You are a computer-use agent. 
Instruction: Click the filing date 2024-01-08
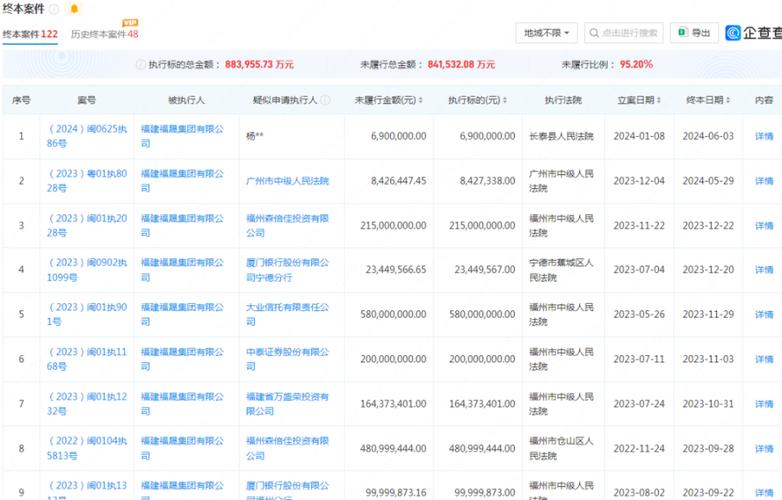click(x=639, y=136)
